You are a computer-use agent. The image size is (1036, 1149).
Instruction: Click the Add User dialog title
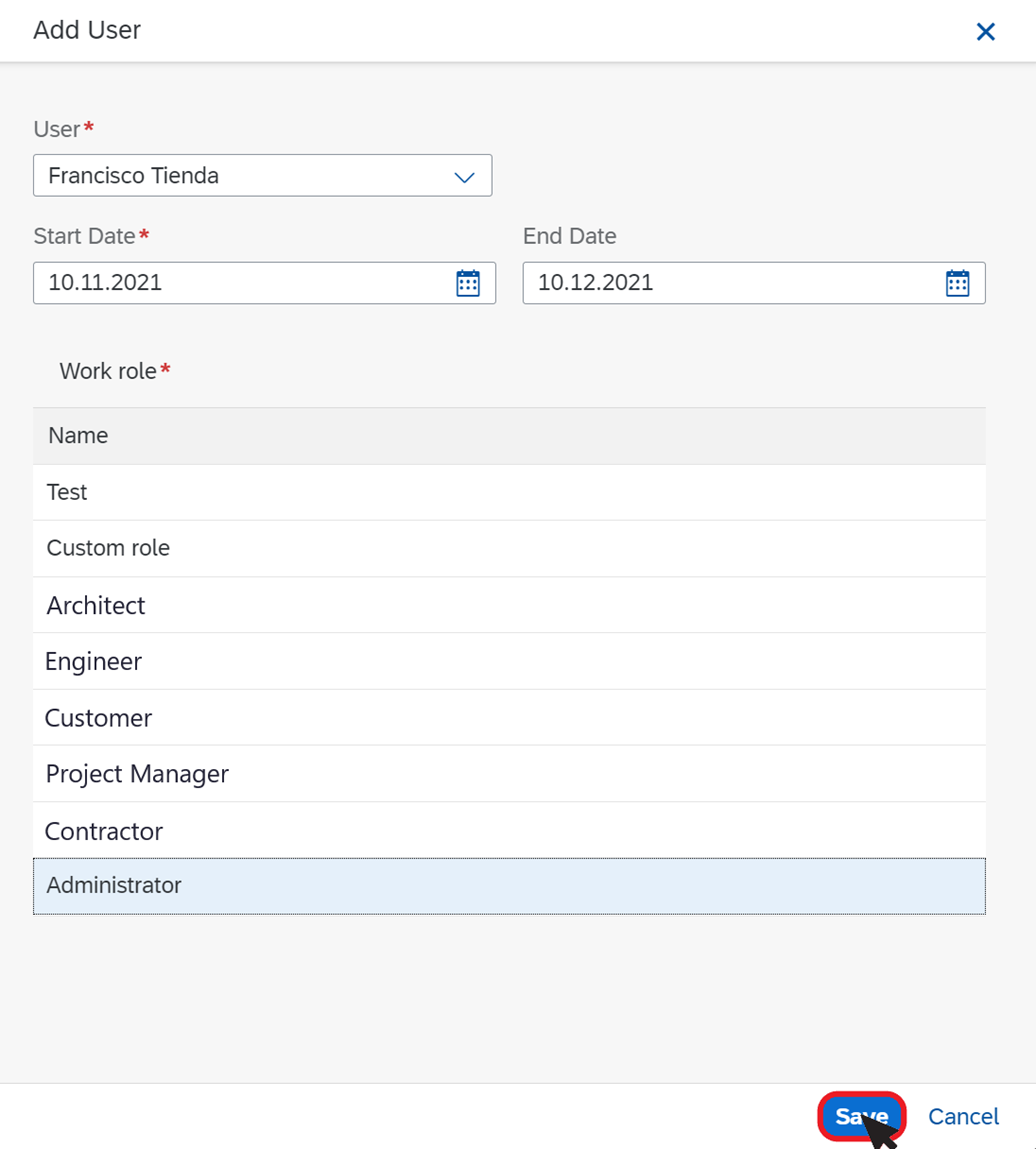87,30
